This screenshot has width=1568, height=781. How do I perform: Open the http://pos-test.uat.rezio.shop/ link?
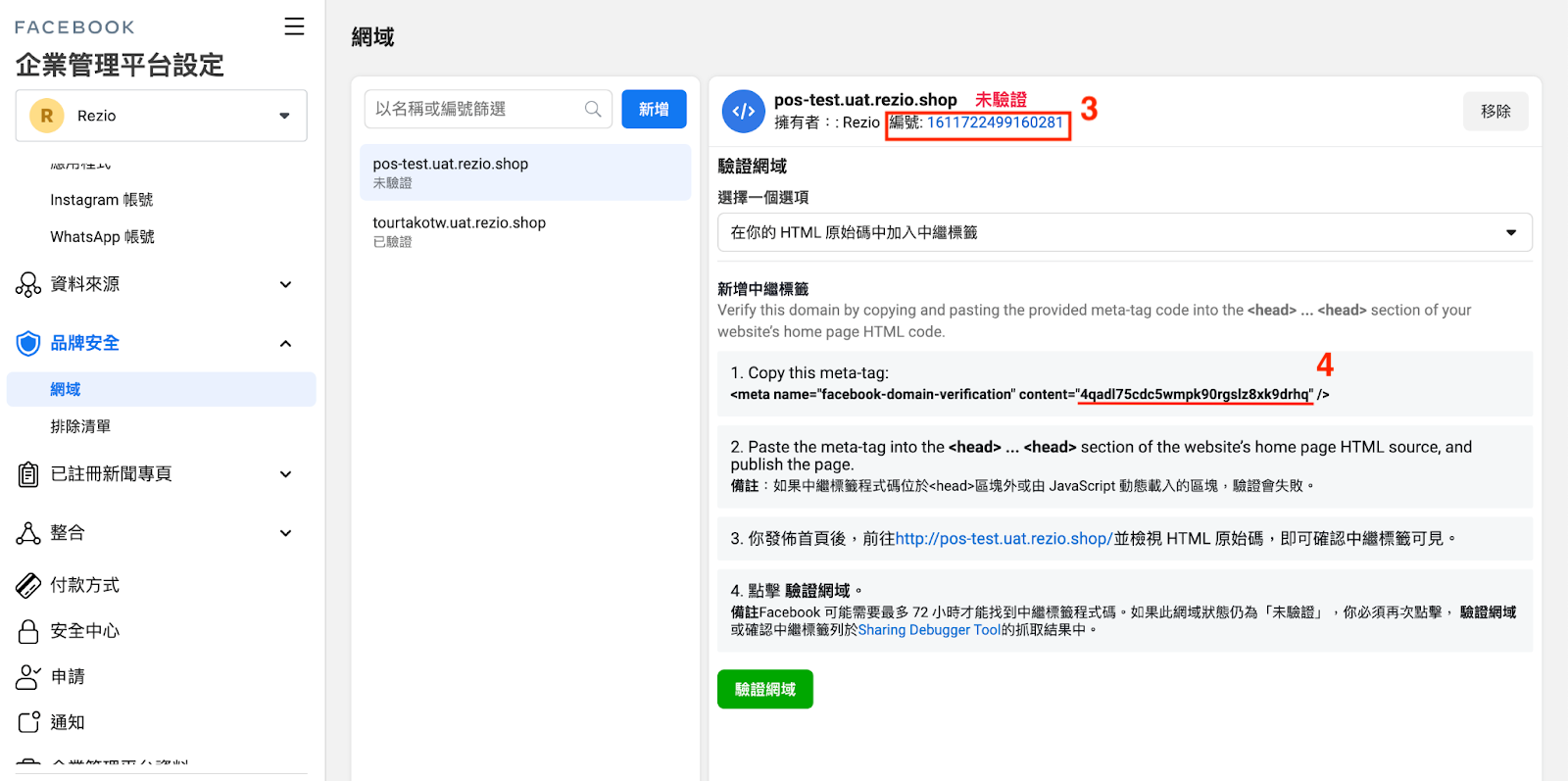pyautogui.click(x=1004, y=538)
